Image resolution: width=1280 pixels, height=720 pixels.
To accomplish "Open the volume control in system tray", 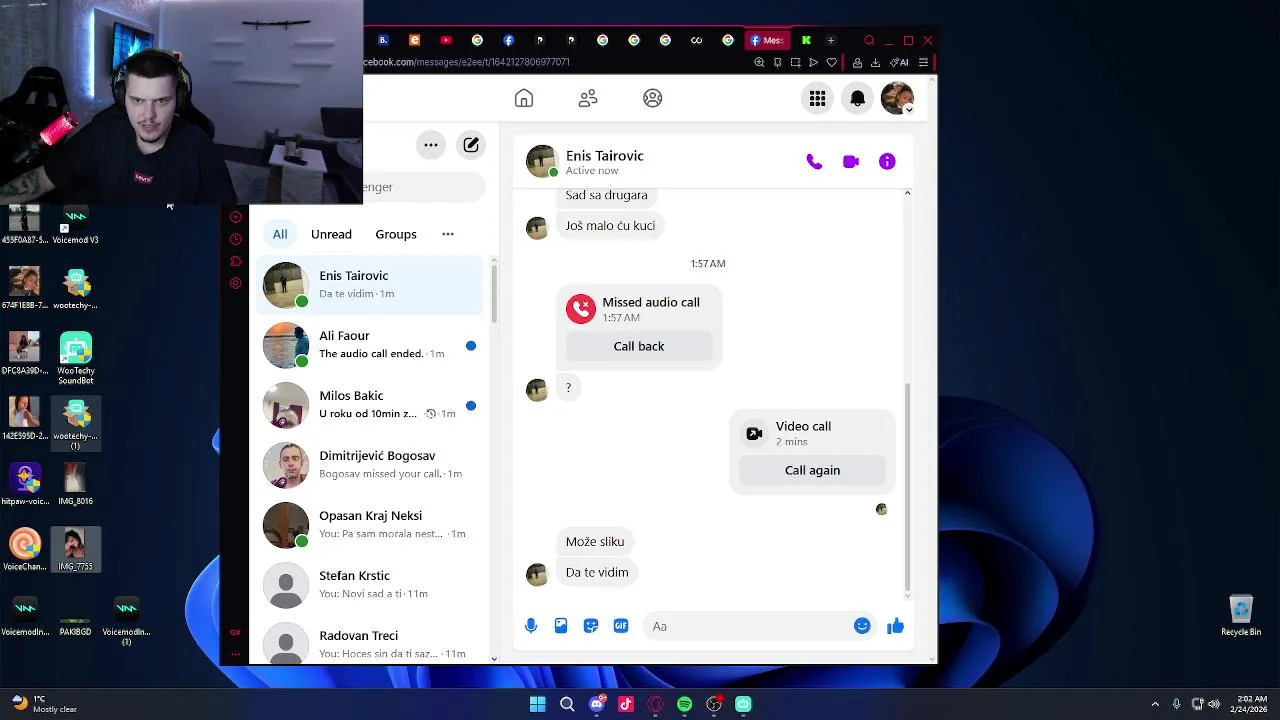I will pos(1214,704).
